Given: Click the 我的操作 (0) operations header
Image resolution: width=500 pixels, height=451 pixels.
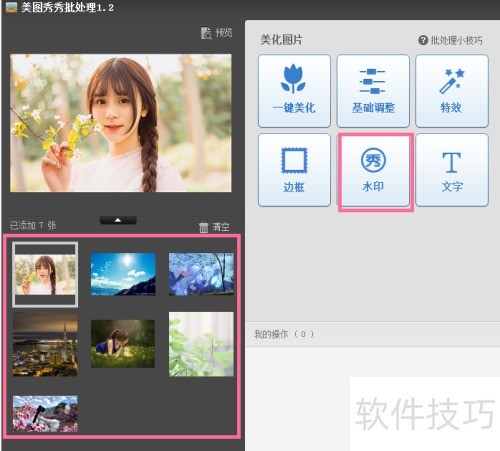Looking at the screenshot, I should pyautogui.click(x=284, y=334).
